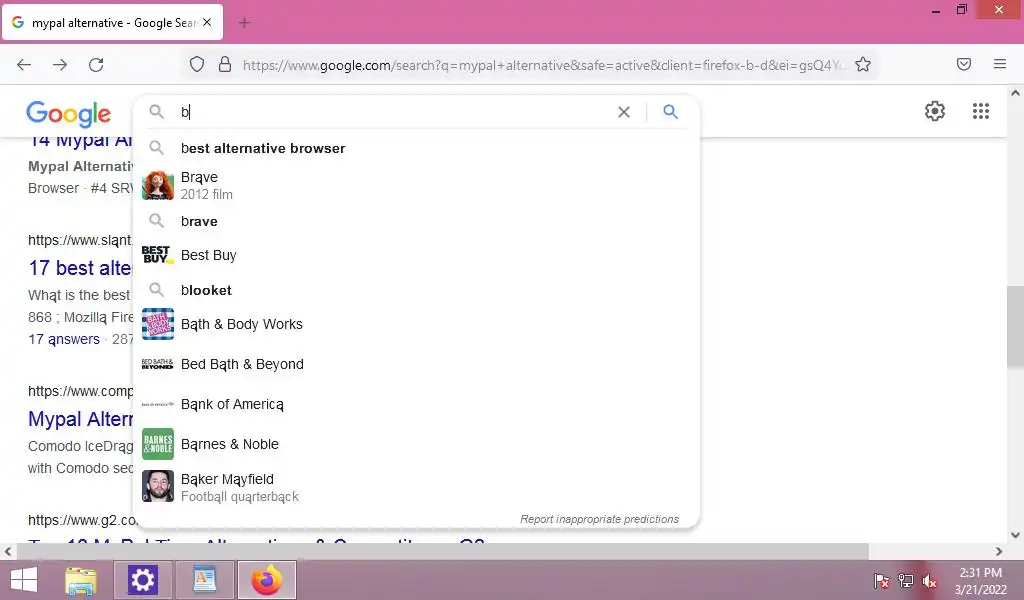The width and height of the screenshot is (1024, 600).
Task: Close the mypal alternative tab
Action: [207, 22]
